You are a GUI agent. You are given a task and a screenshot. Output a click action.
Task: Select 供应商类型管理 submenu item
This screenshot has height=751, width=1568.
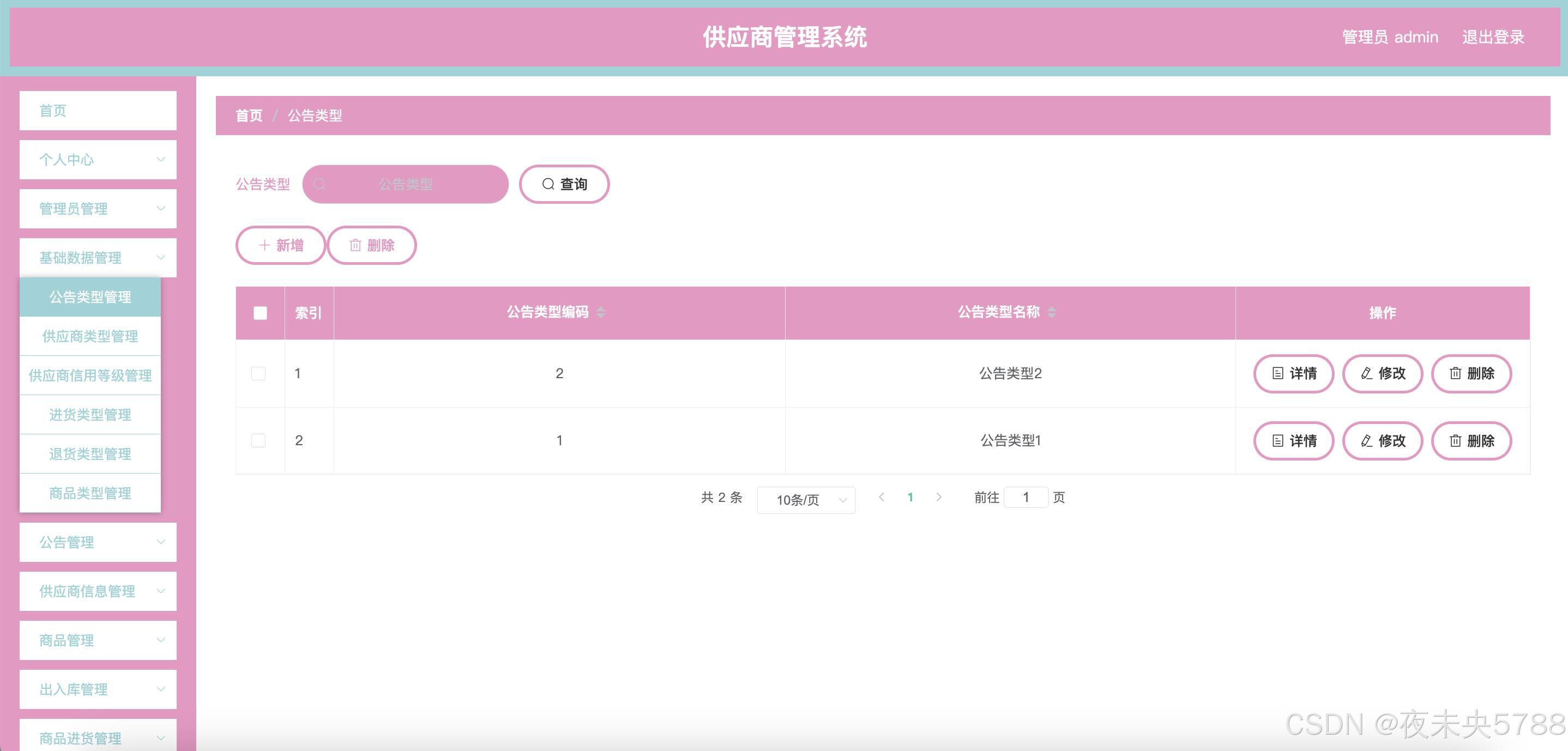click(90, 336)
